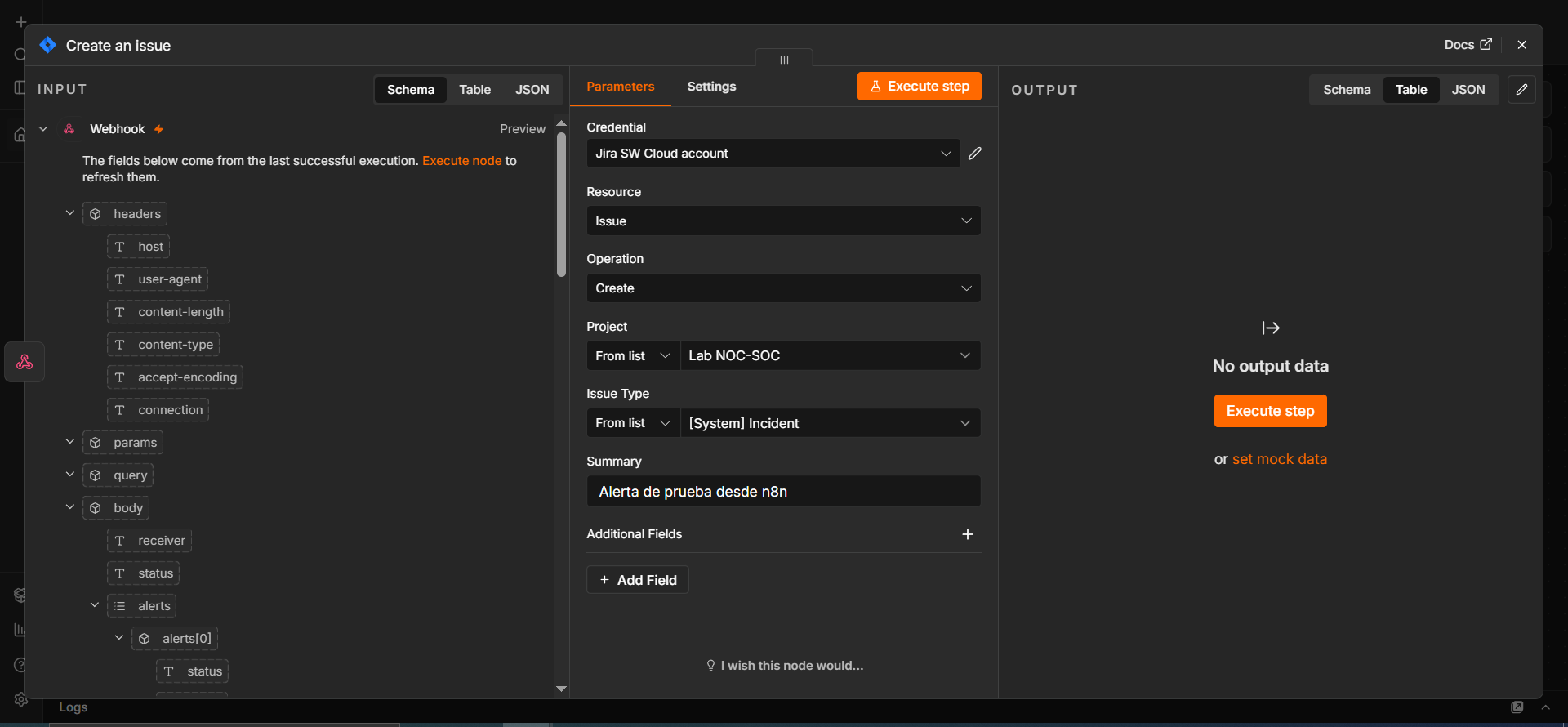Collapse the headers object

click(70, 213)
